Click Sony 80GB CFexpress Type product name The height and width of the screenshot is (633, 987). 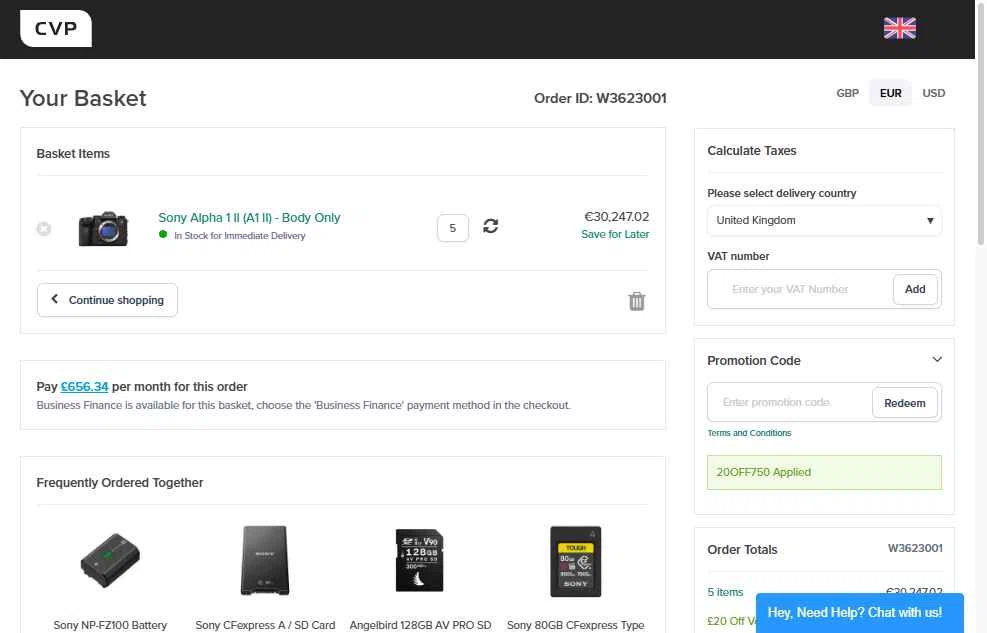575,625
